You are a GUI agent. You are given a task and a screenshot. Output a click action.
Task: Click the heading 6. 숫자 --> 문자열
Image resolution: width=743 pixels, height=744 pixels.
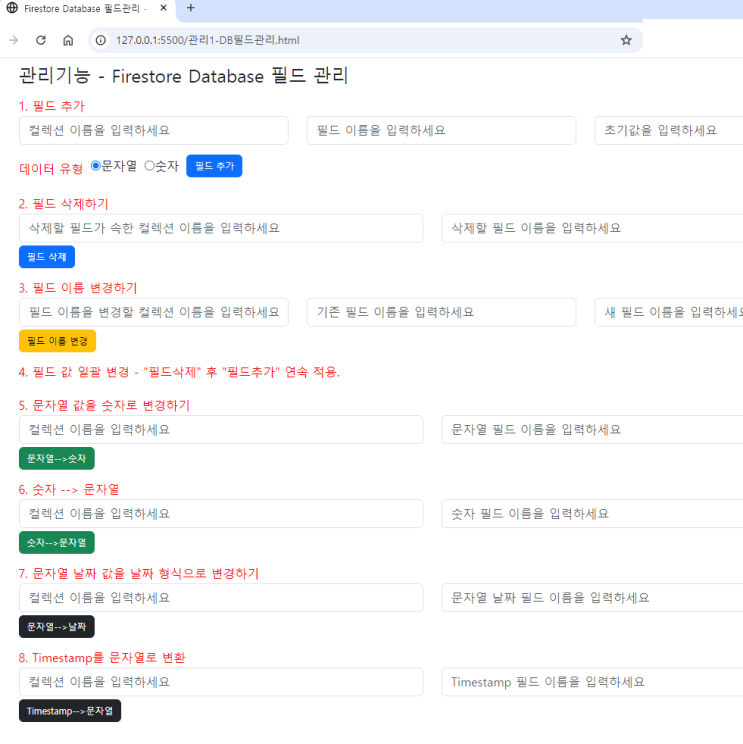point(69,490)
